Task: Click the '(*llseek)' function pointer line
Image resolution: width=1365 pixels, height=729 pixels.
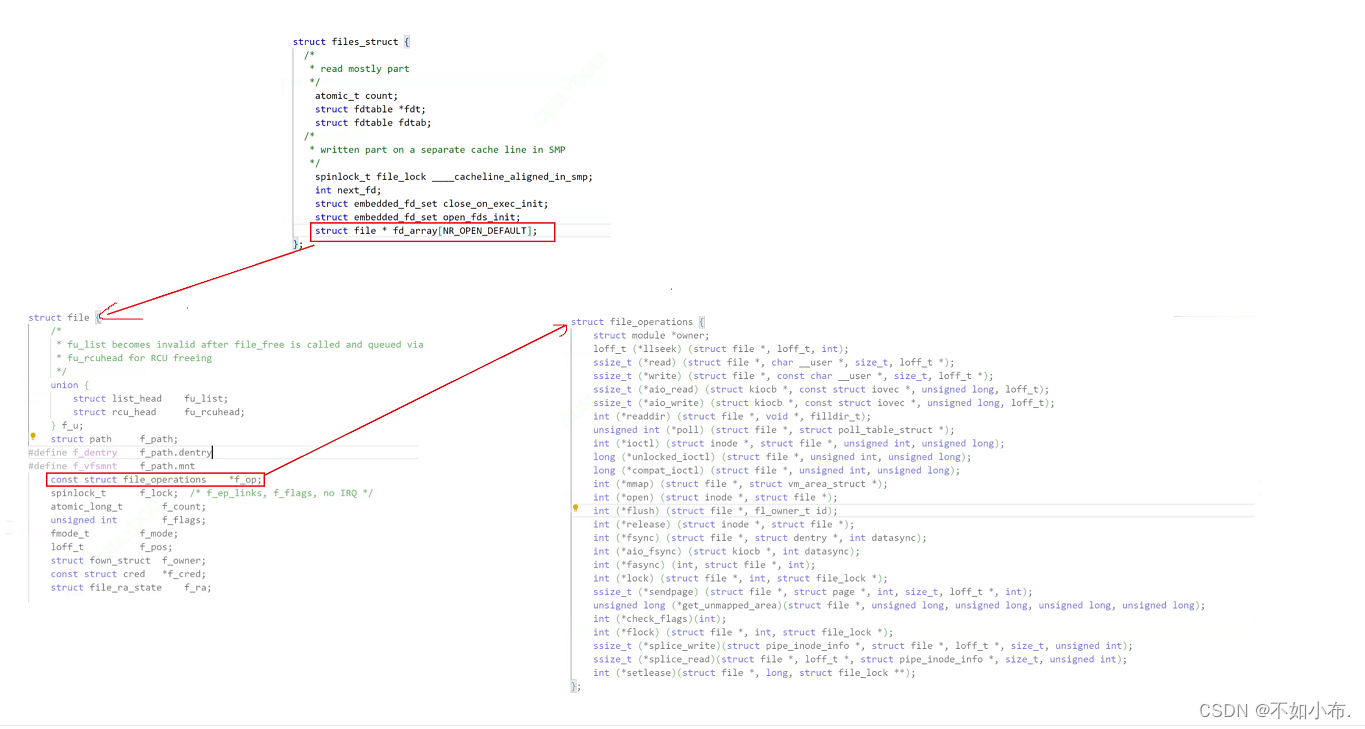Action: (721, 349)
